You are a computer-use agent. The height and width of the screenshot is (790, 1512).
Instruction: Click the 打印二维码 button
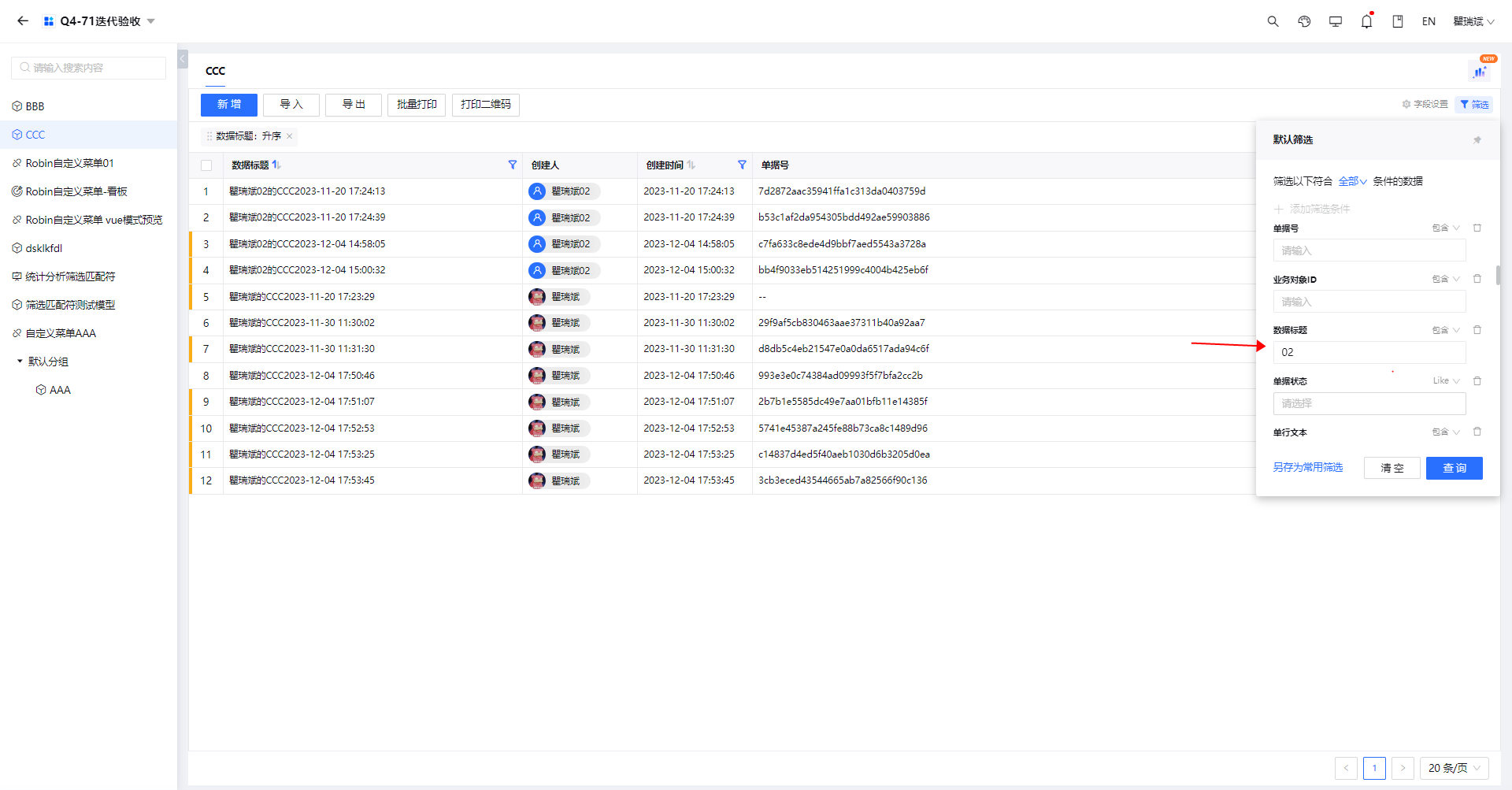486,105
